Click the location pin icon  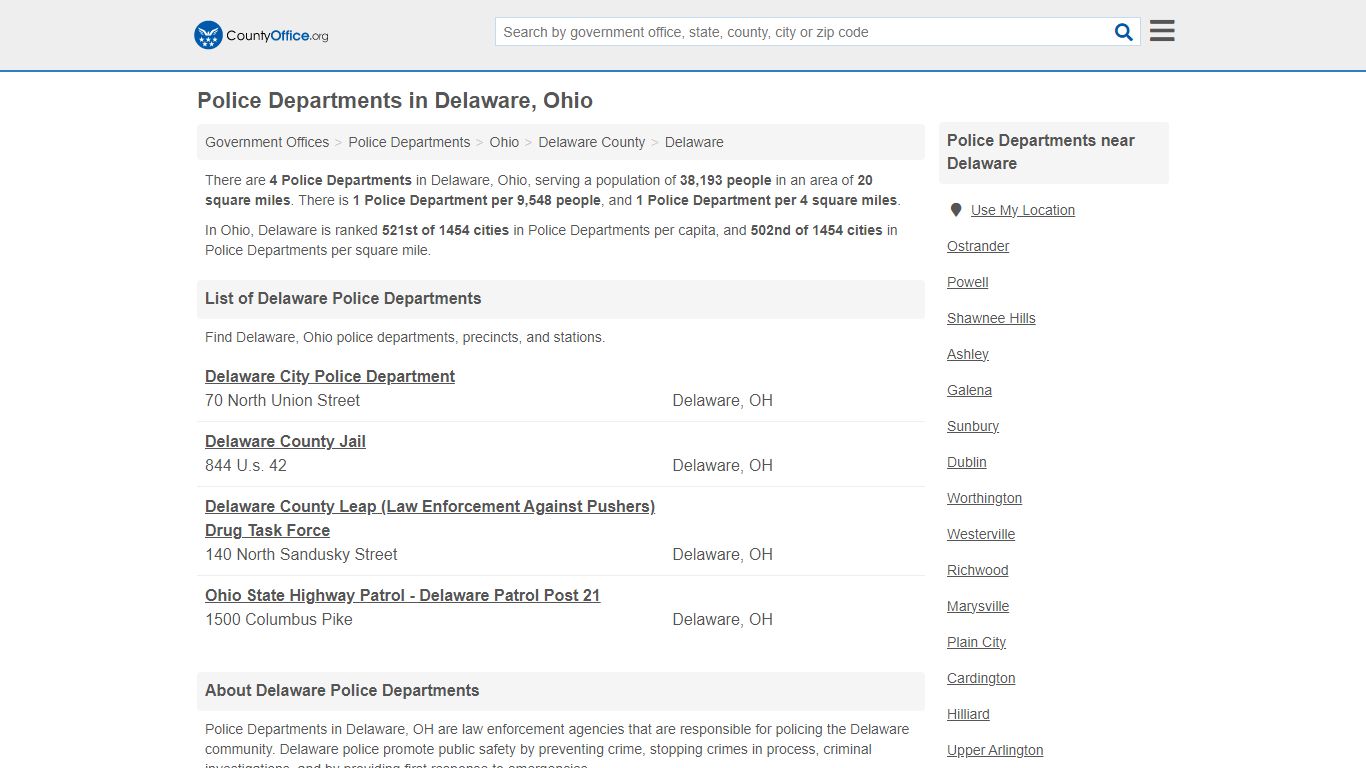(955, 210)
